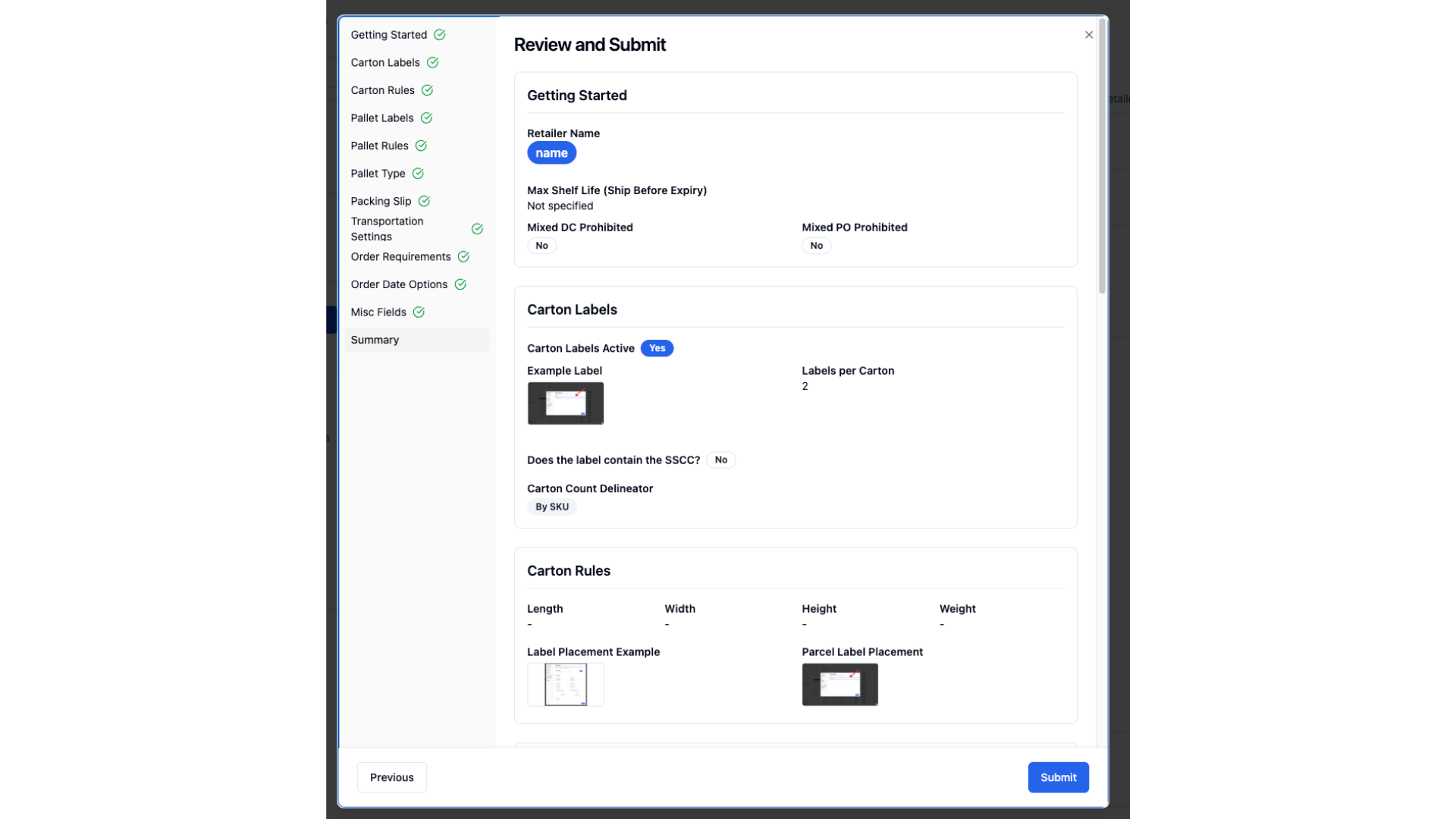Image resolution: width=1456 pixels, height=819 pixels.
Task: Click the Misc Fields completed check icon
Action: (419, 312)
